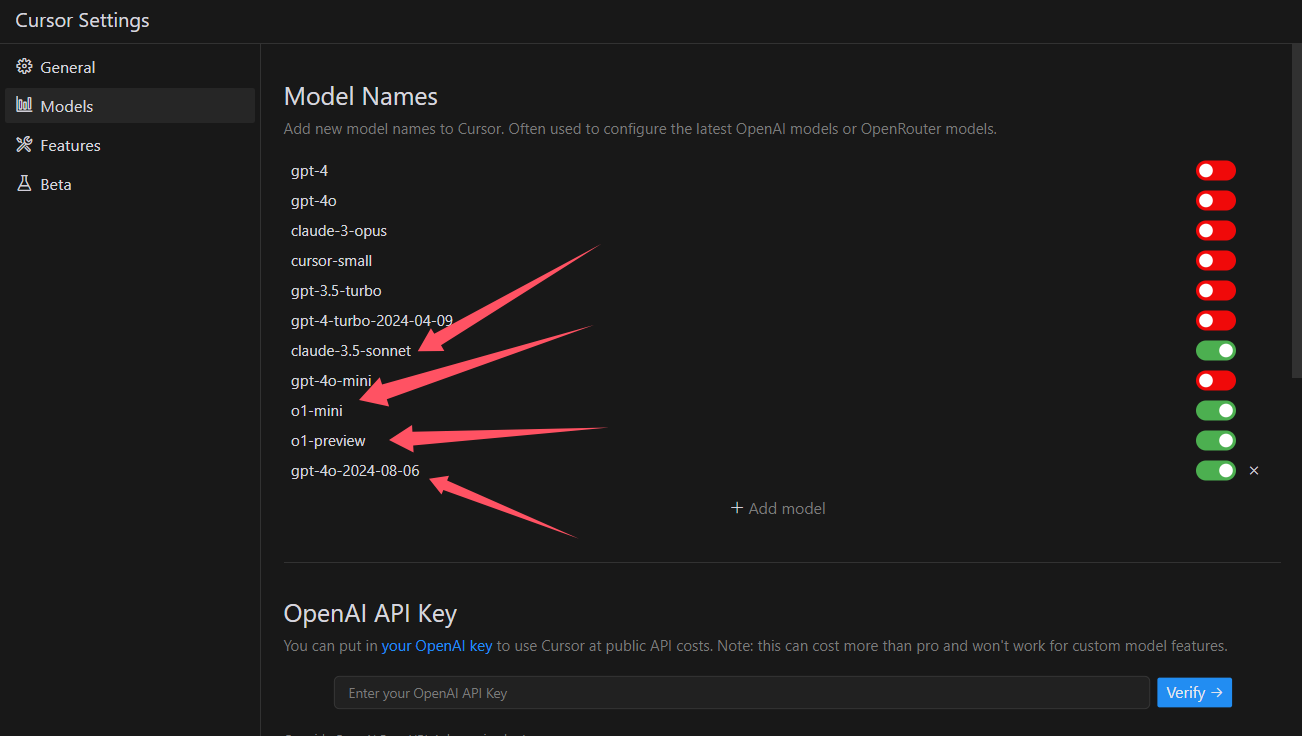This screenshot has width=1302, height=736.
Task: Disable the o1-mini toggle
Action: (x=1216, y=411)
